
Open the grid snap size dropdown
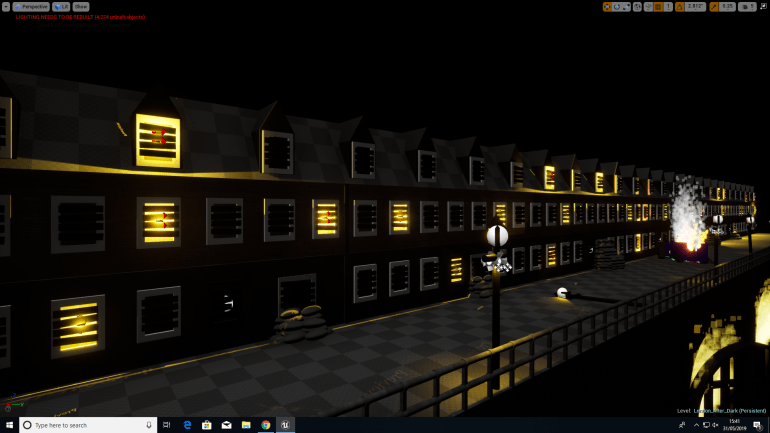[x=668, y=7]
